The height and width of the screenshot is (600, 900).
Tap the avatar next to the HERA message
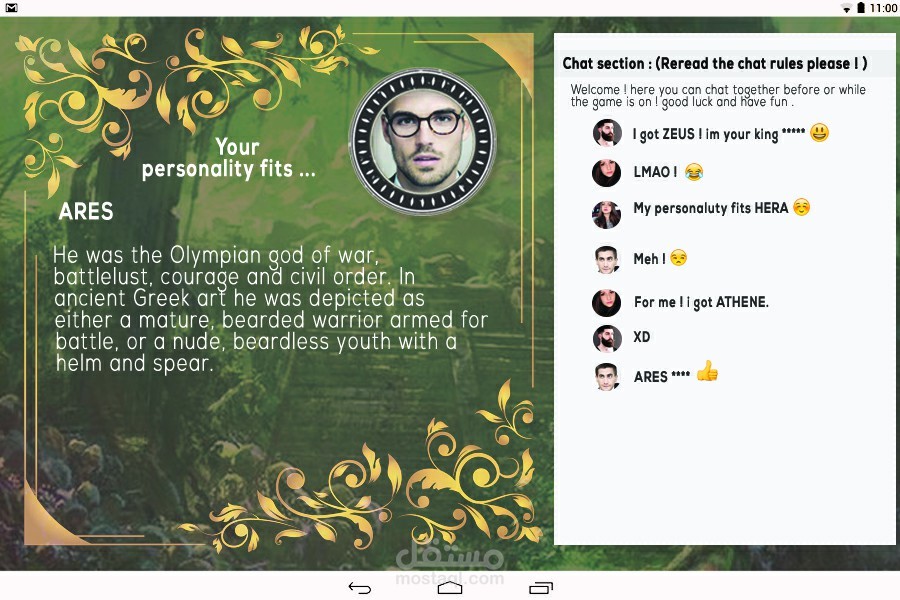607,214
